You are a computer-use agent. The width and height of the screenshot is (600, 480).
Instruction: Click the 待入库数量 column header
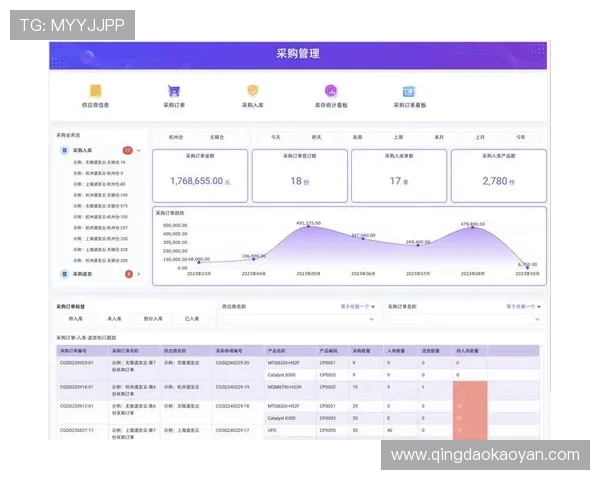coord(470,351)
